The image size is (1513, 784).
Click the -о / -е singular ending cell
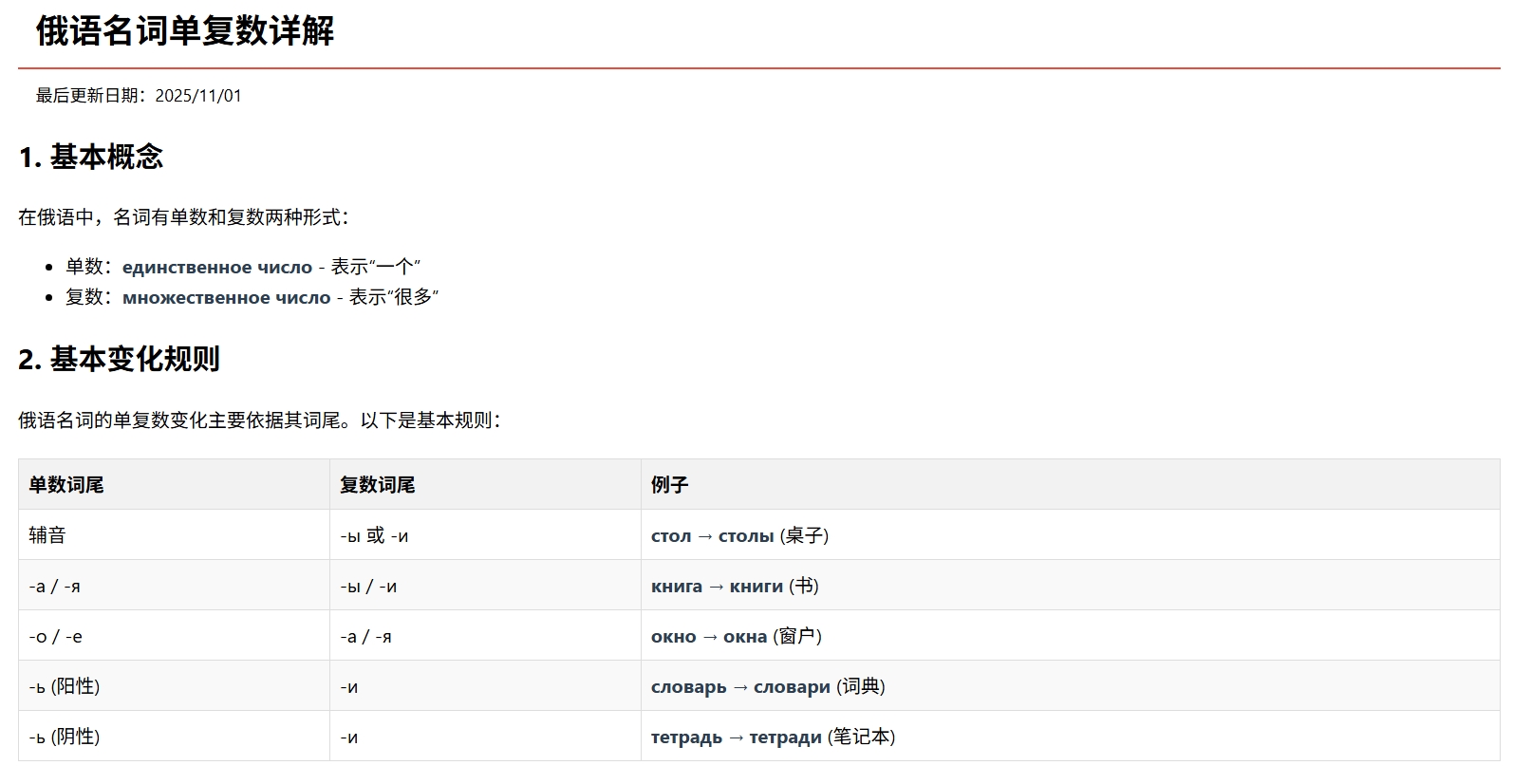click(56, 636)
